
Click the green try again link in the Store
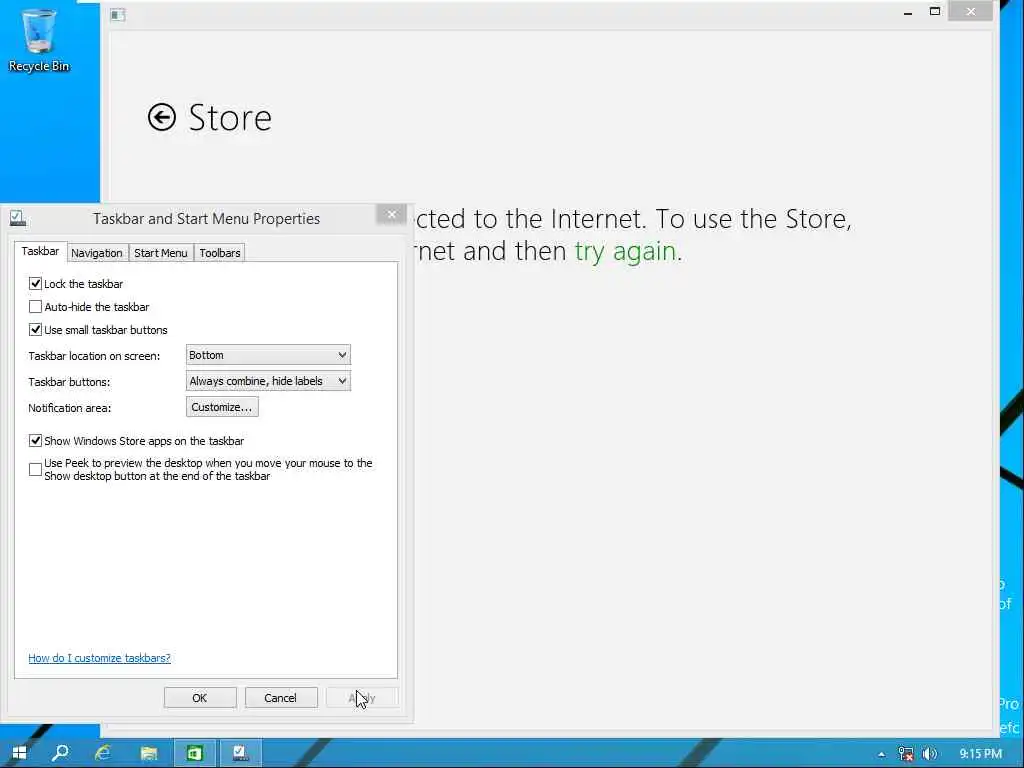625,251
